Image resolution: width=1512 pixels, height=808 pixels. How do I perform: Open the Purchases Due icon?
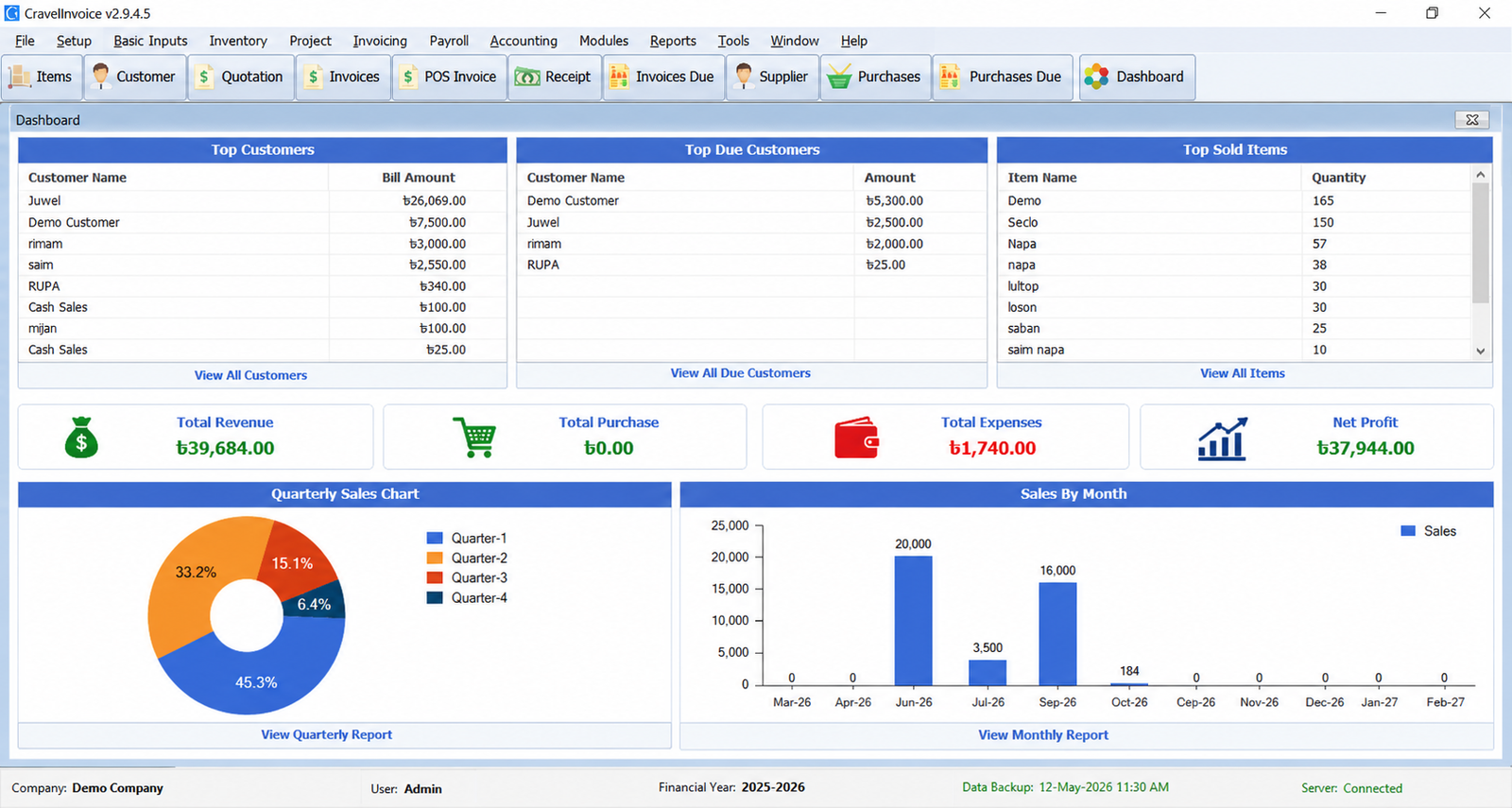coord(950,77)
